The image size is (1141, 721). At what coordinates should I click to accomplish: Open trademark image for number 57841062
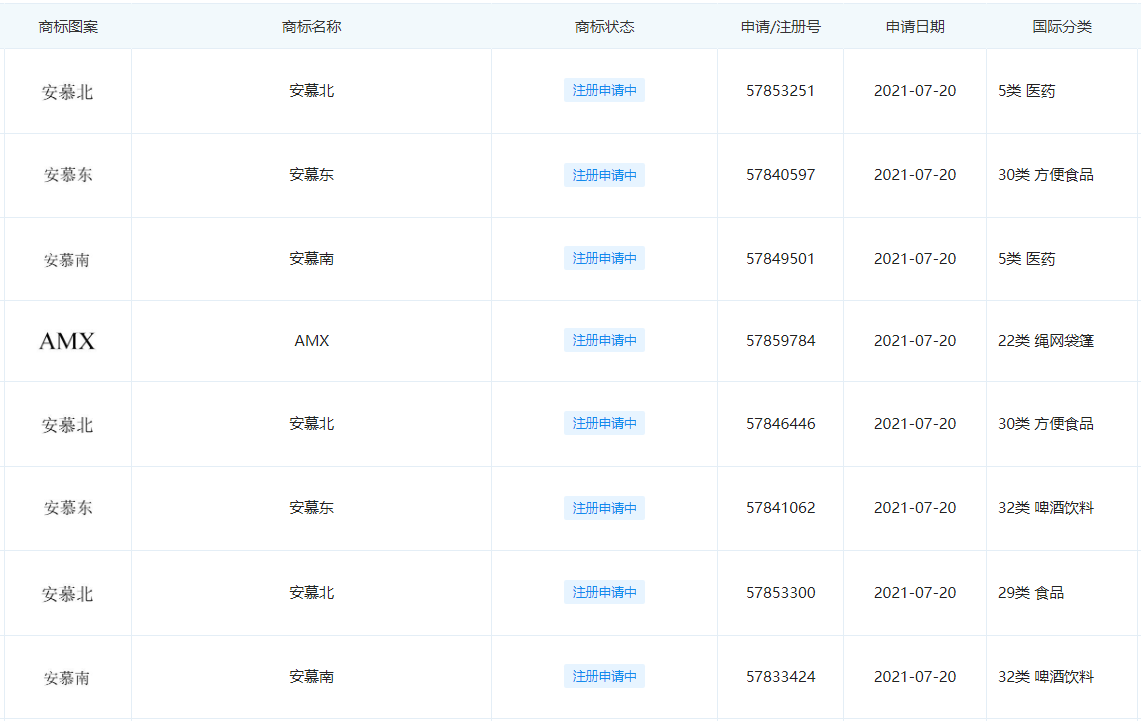click(x=68, y=508)
